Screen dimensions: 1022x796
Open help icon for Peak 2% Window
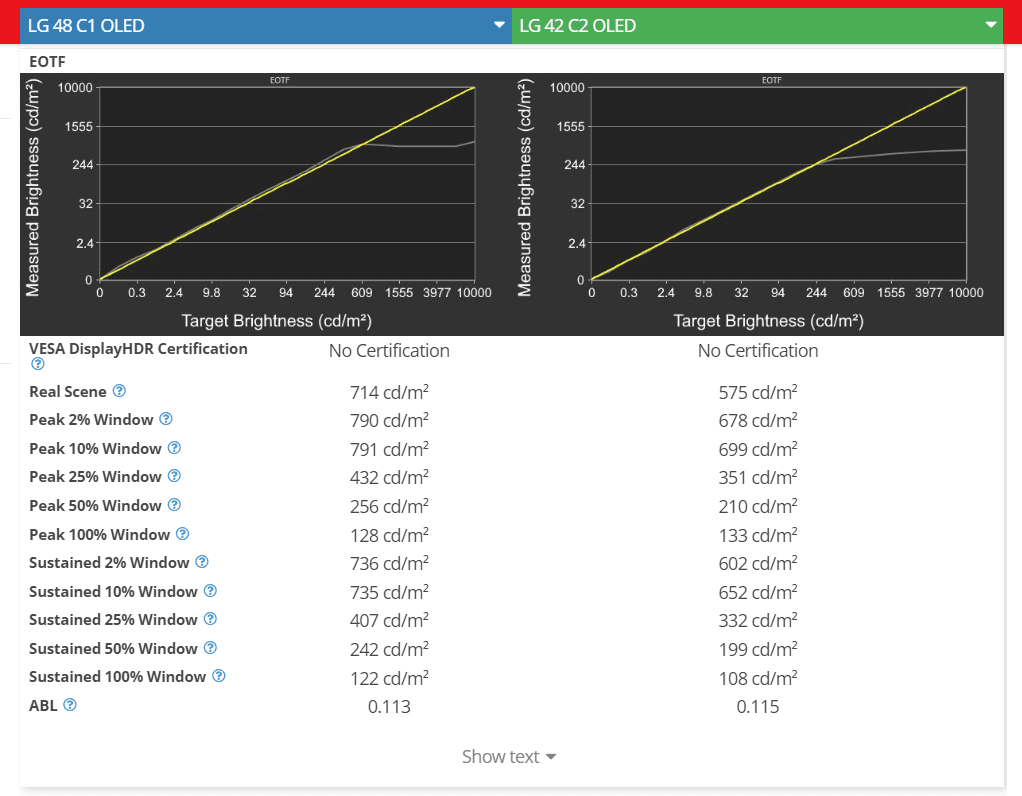(166, 419)
